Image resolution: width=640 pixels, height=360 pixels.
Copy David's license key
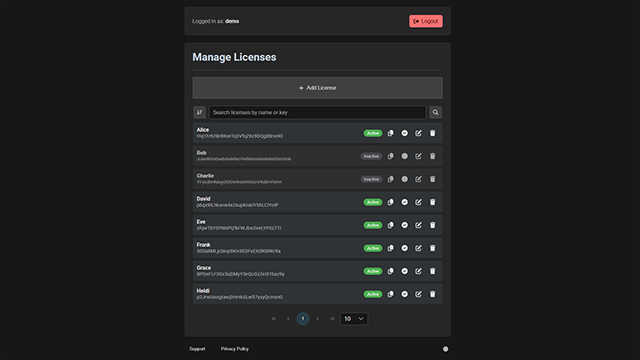[x=391, y=202]
